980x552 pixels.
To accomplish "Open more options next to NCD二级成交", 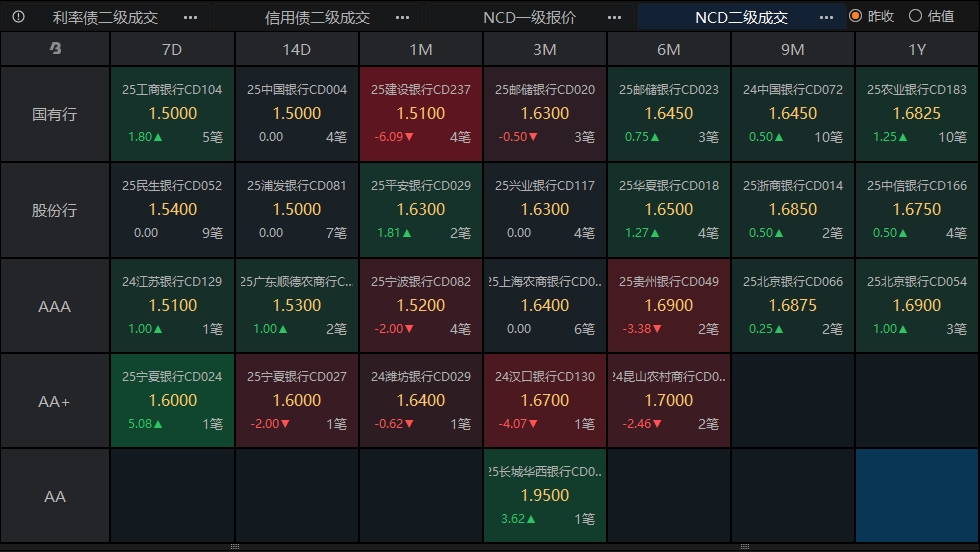I will [826, 18].
